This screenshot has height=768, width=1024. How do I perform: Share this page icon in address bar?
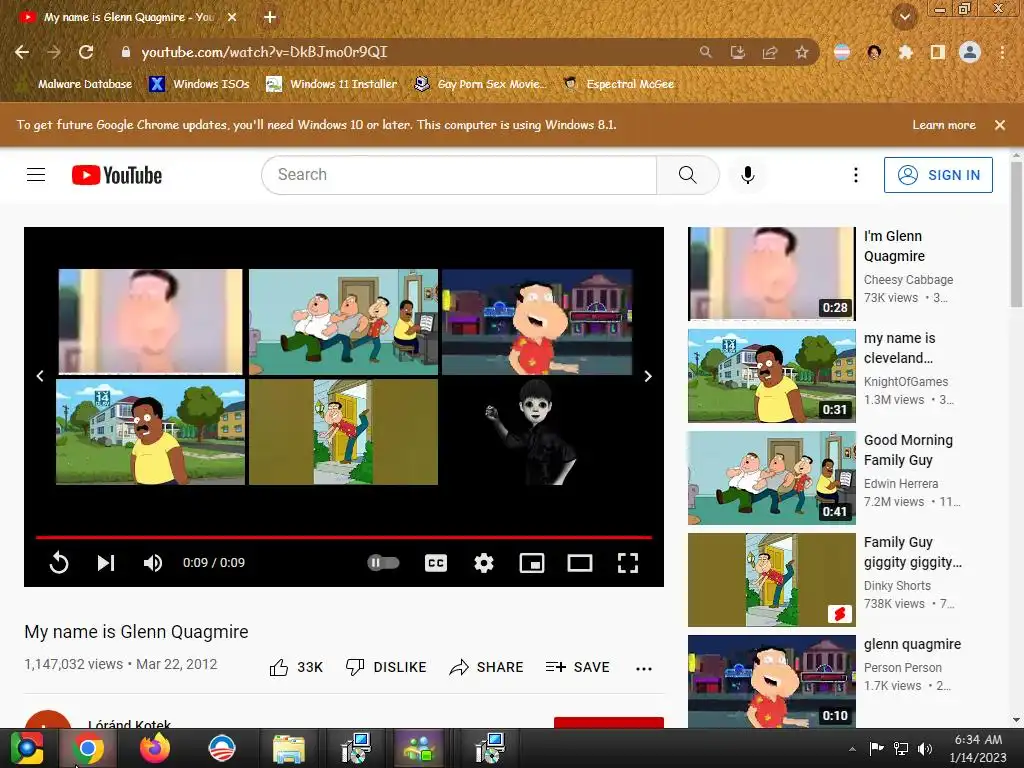770,52
